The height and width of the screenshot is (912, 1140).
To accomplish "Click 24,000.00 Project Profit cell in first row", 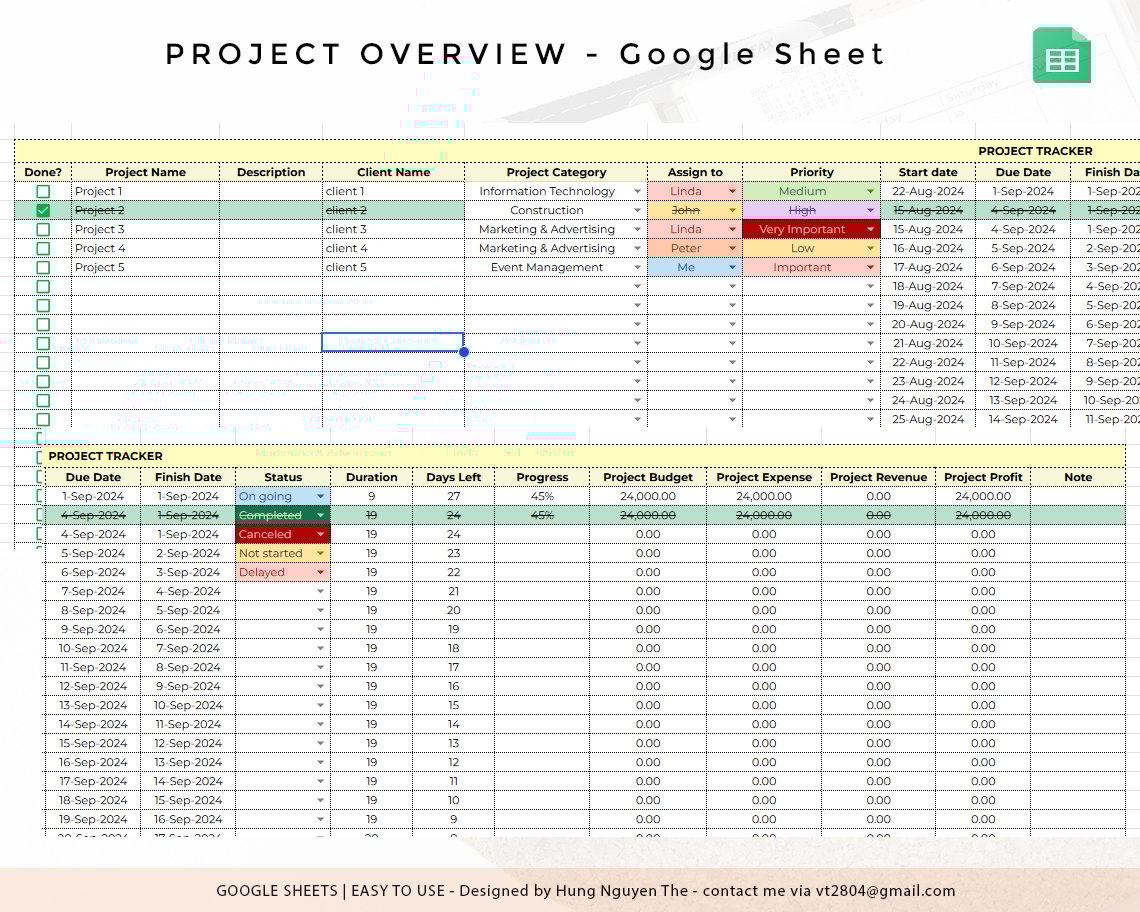I will point(983,496).
